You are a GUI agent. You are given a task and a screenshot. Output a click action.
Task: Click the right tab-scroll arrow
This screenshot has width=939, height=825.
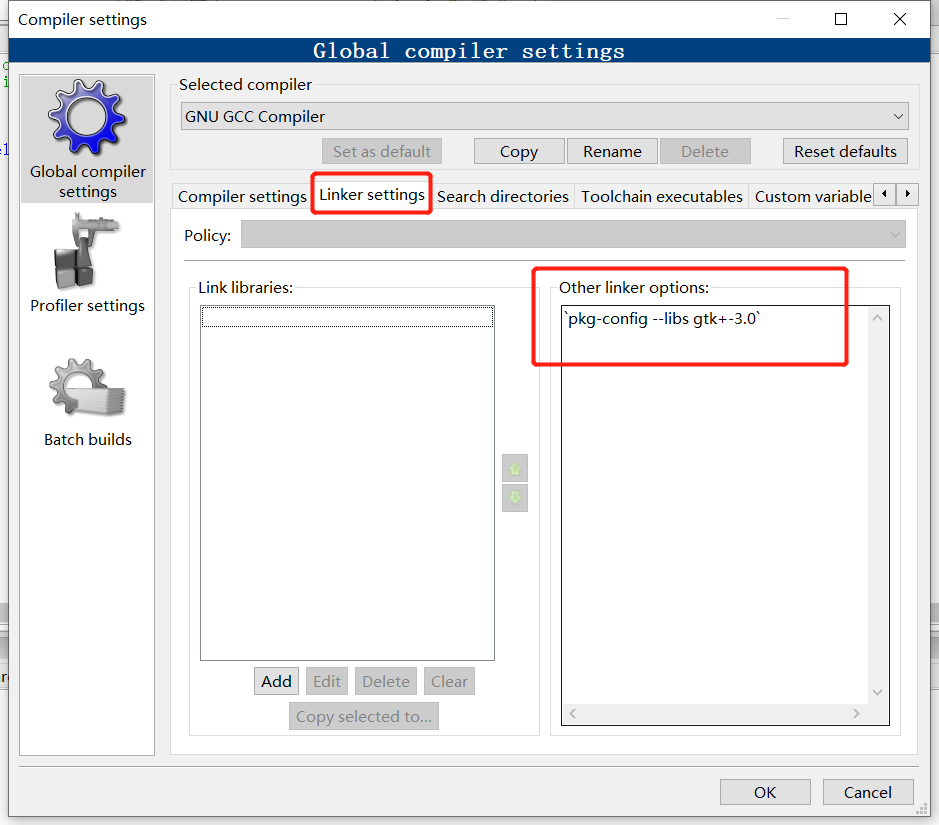click(x=908, y=194)
